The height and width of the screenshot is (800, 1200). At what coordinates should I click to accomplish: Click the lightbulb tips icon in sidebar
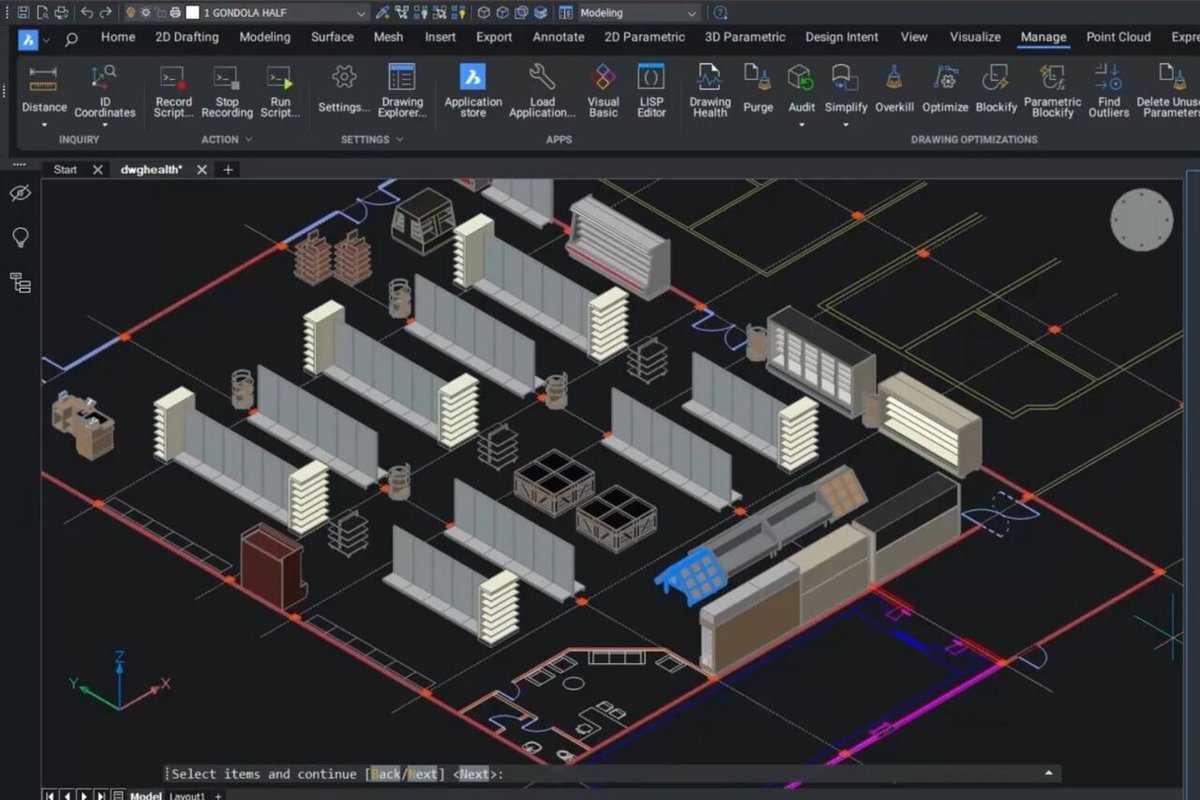pos(20,237)
